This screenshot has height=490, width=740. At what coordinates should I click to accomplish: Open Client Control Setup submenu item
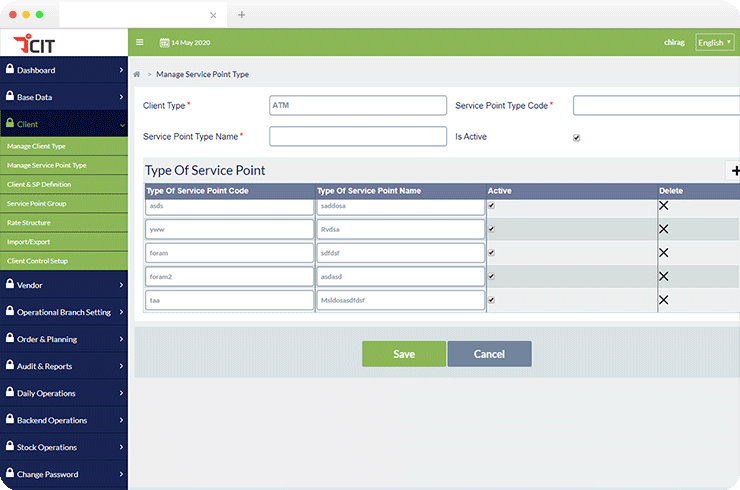[64, 261]
